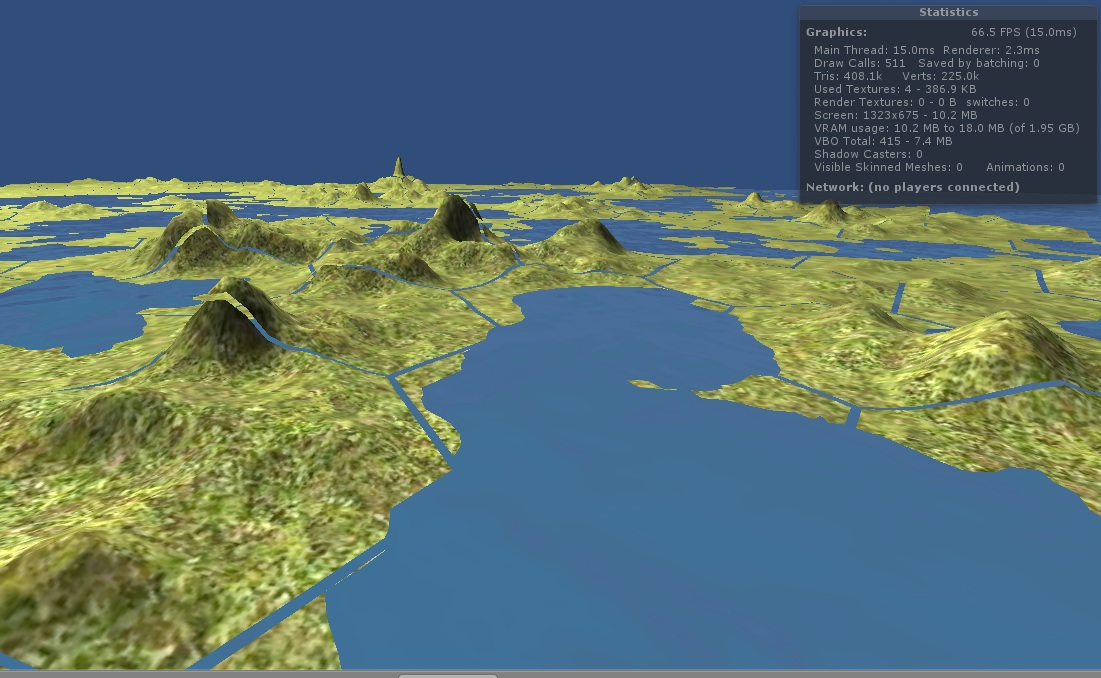Click the Statistics panel title
1101x678 pixels.
tap(948, 12)
